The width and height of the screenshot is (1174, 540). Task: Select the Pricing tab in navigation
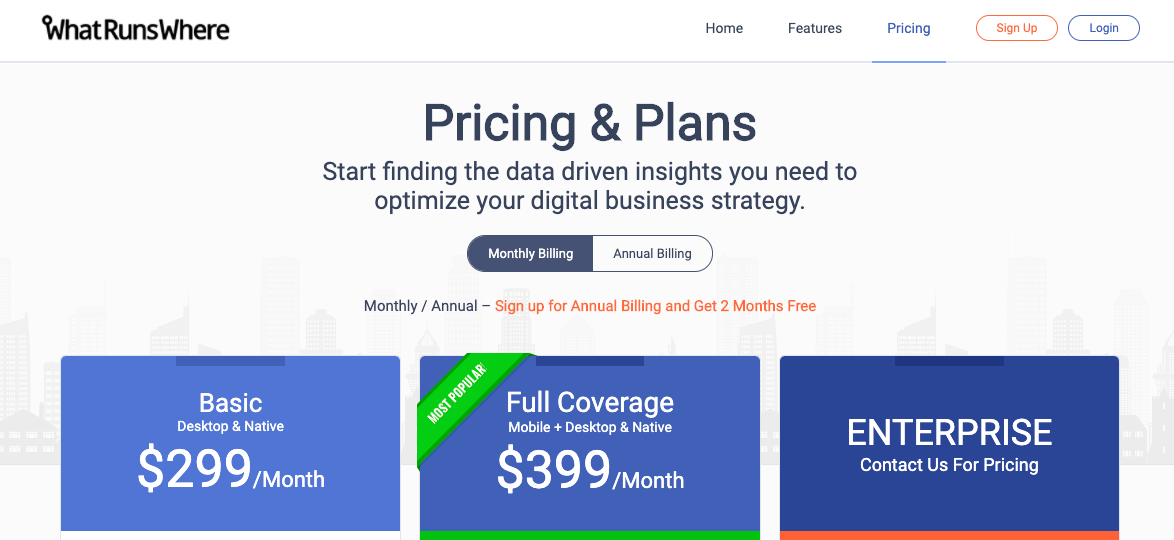coord(909,28)
